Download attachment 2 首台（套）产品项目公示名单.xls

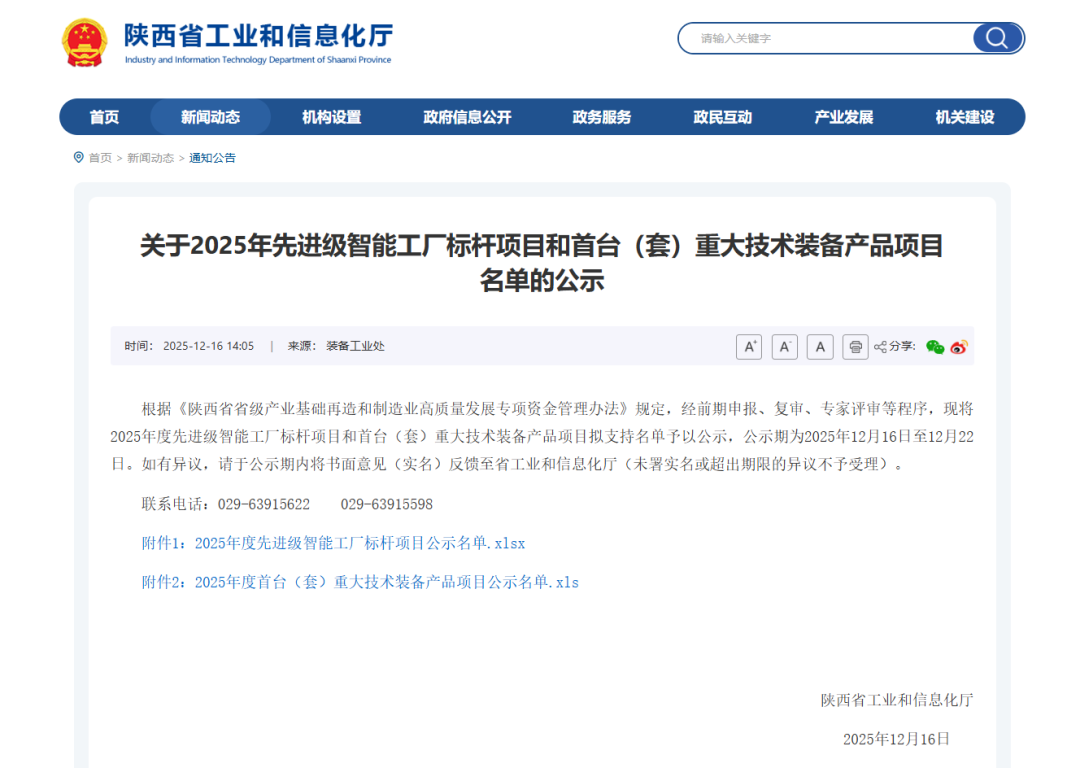click(360, 582)
